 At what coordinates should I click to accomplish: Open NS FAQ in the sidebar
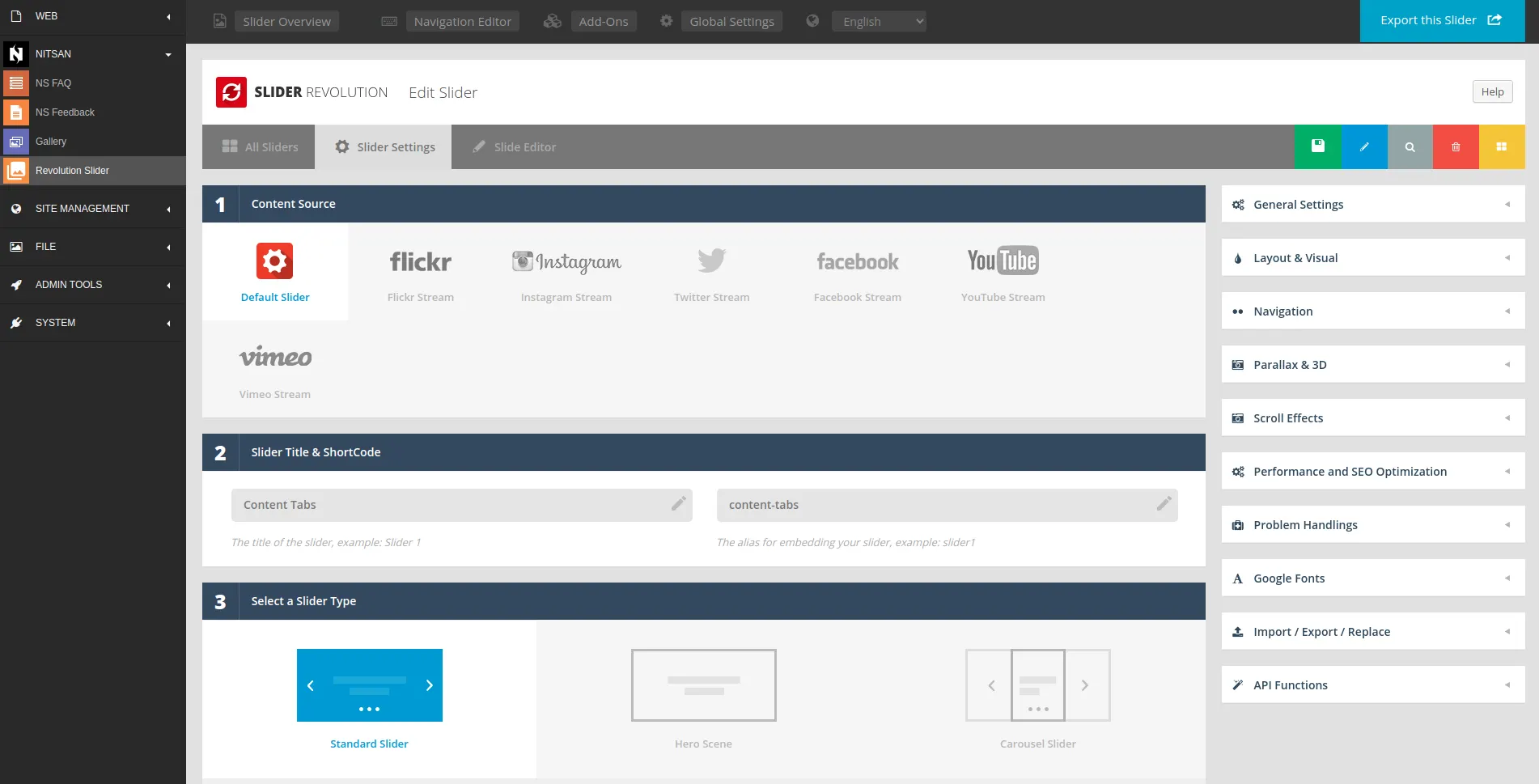(x=93, y=83)
